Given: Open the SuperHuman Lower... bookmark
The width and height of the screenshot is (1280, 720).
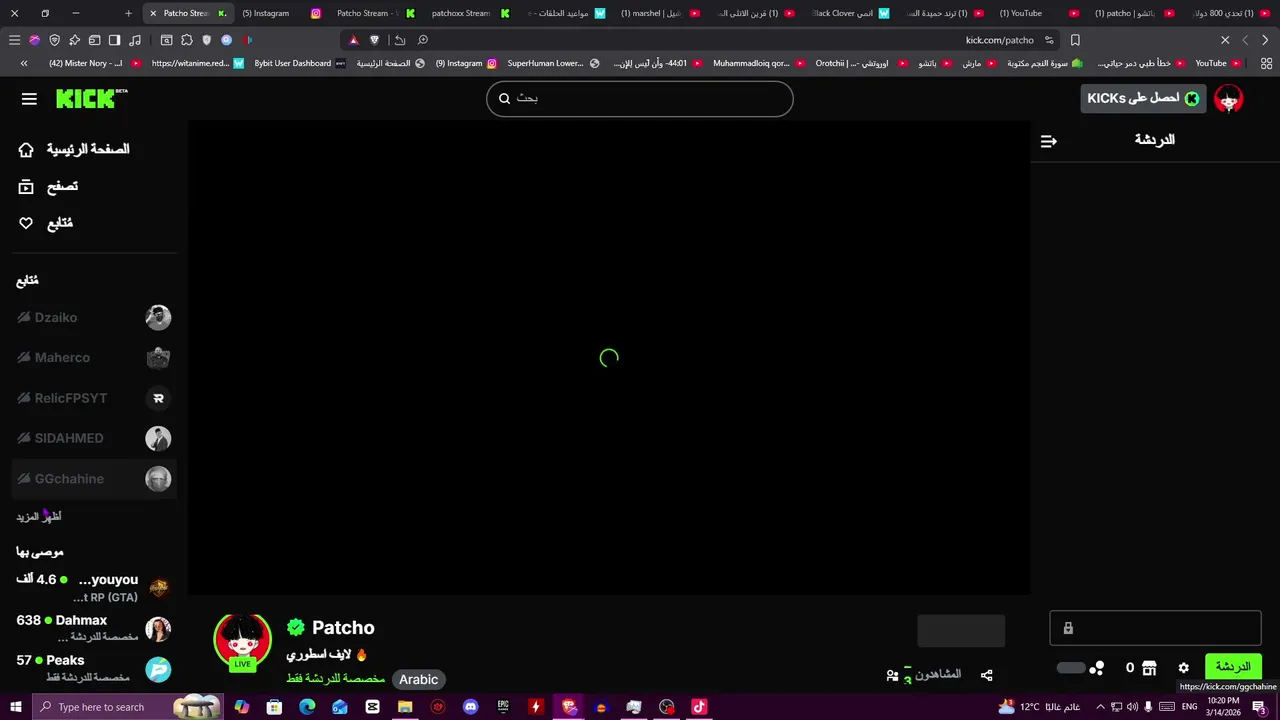Looking at the screenshot, I should coord(553,63).
